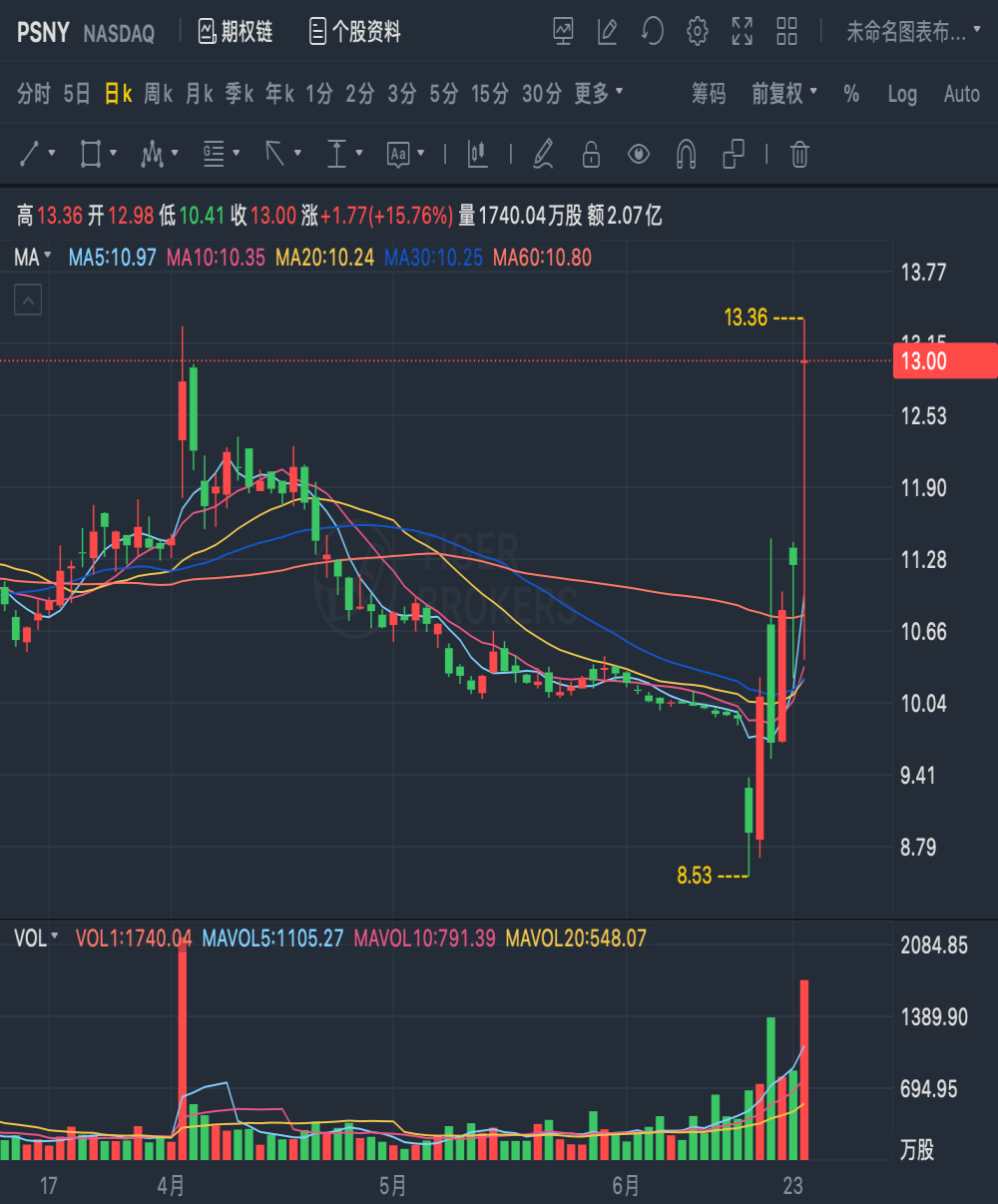Enter fullscreen chart mode

pos(743,32)
